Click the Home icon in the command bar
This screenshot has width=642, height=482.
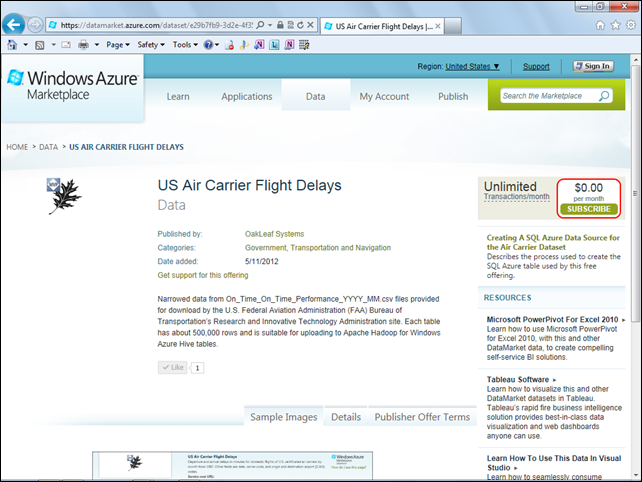[12, 45]
